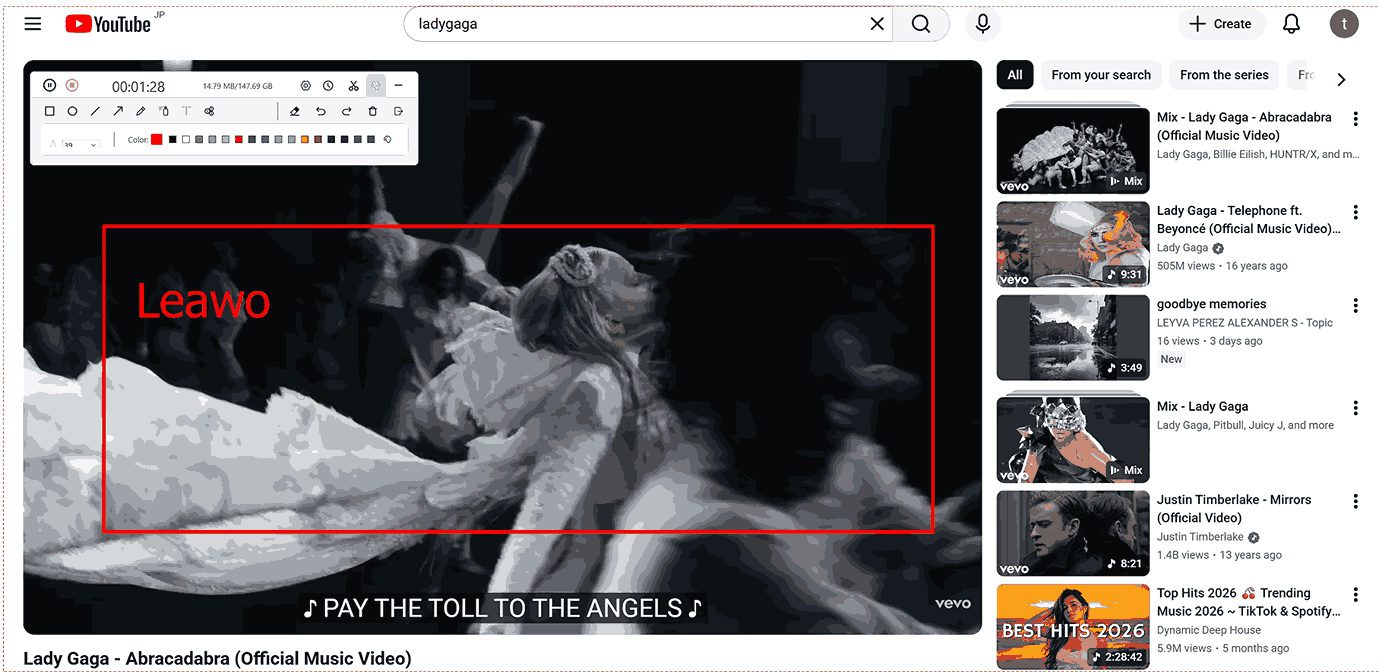Select the "From the series" filter chip

pyautogui.click(x=1223, y=75)
